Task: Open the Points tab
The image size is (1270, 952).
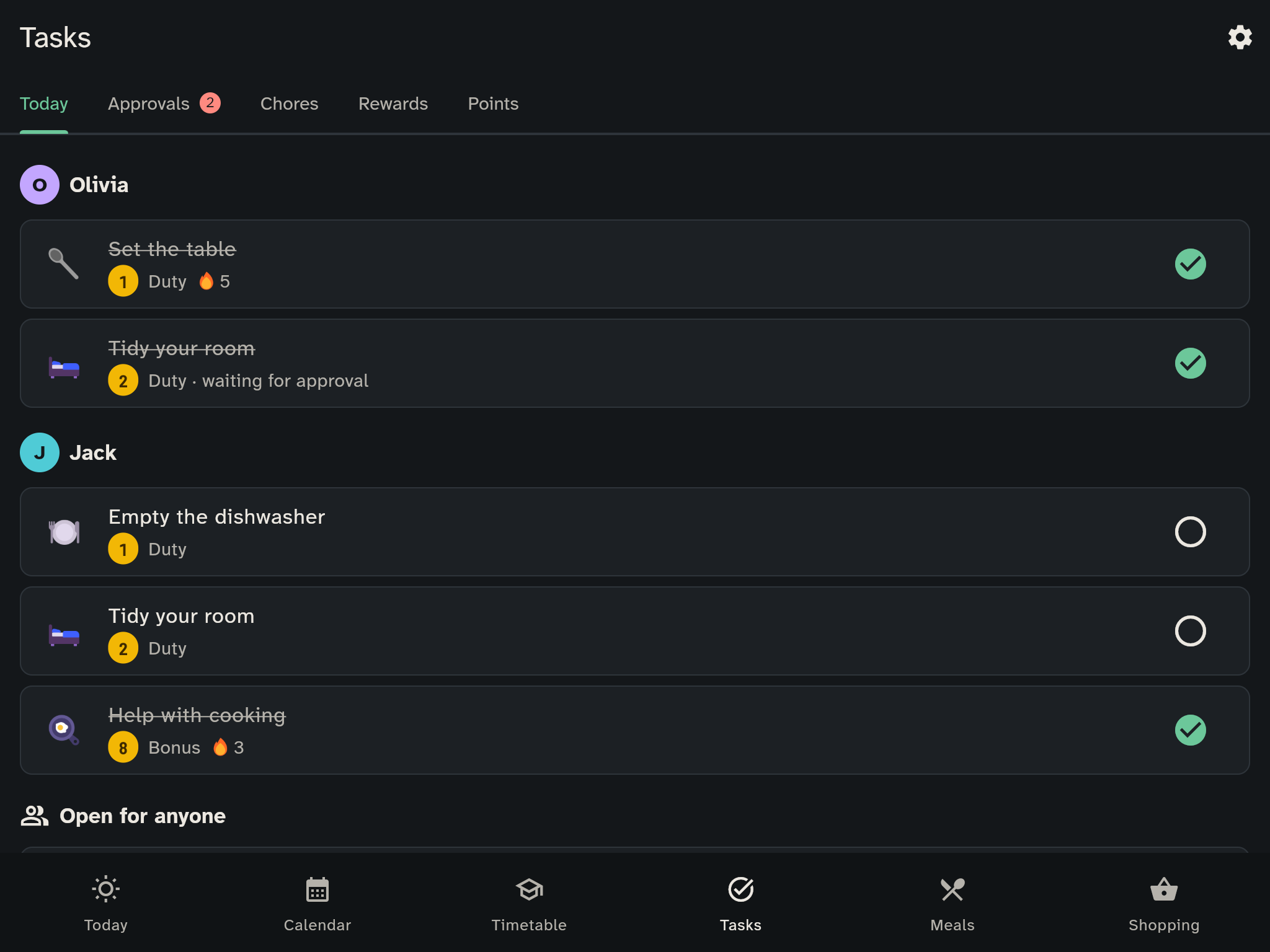Action: coord(493,104)
